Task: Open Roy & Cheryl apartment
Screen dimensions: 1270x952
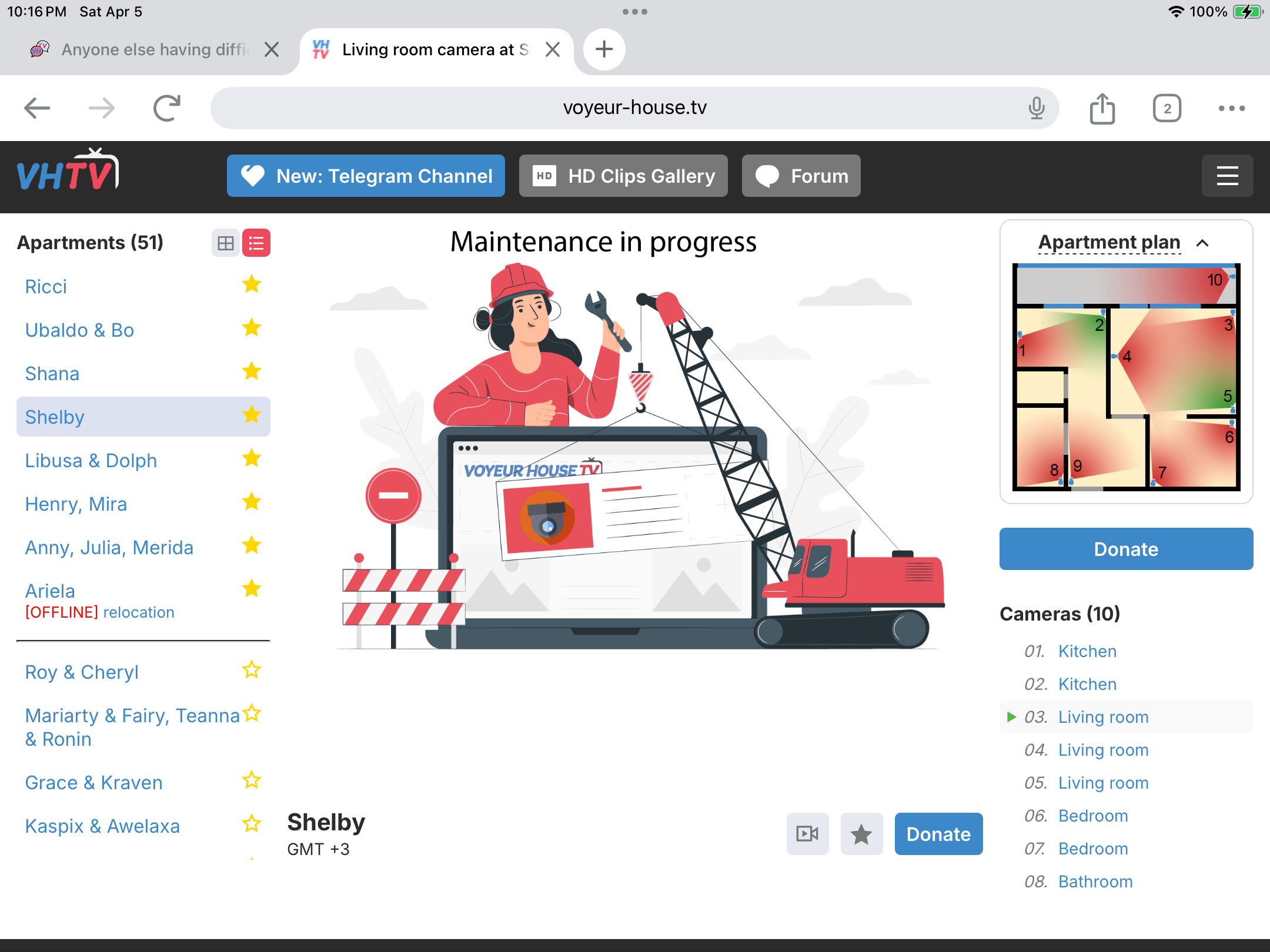Action: click(x=82, y=672)
